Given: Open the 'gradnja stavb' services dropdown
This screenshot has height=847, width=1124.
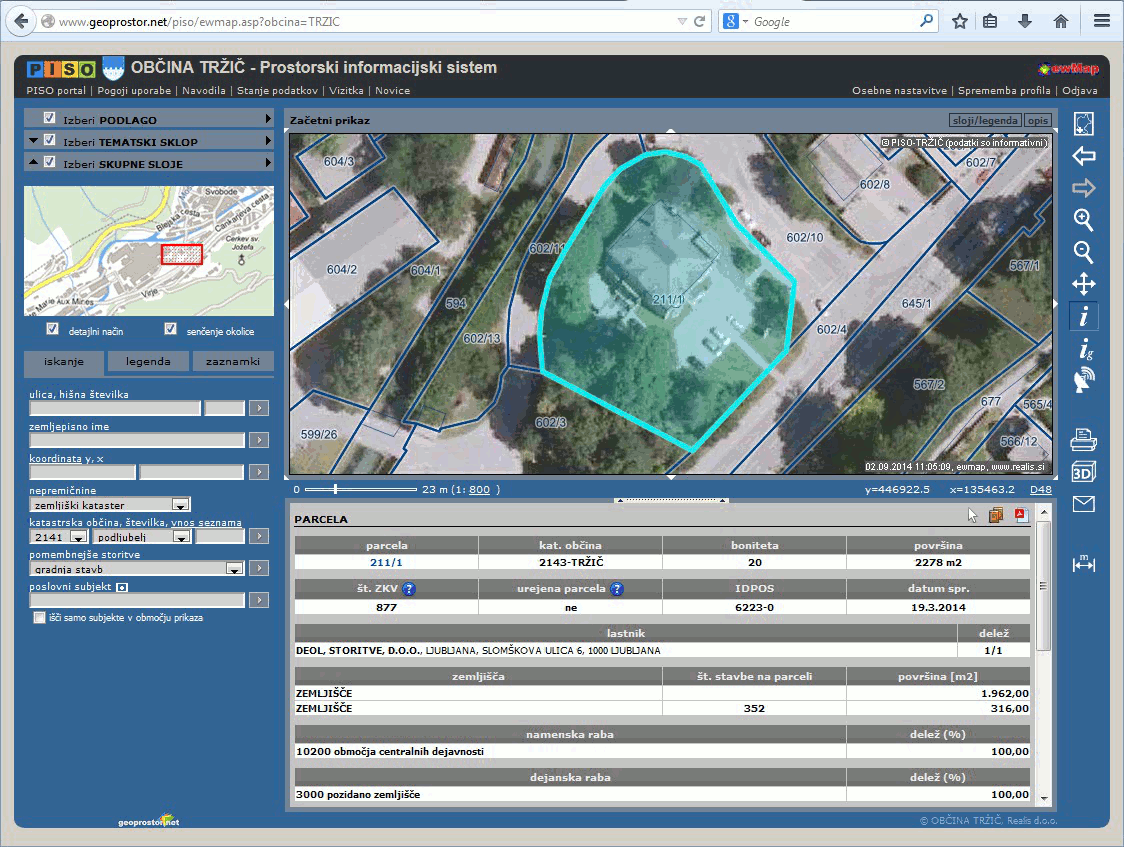Looking at the screenshot, I should (234, 568).
